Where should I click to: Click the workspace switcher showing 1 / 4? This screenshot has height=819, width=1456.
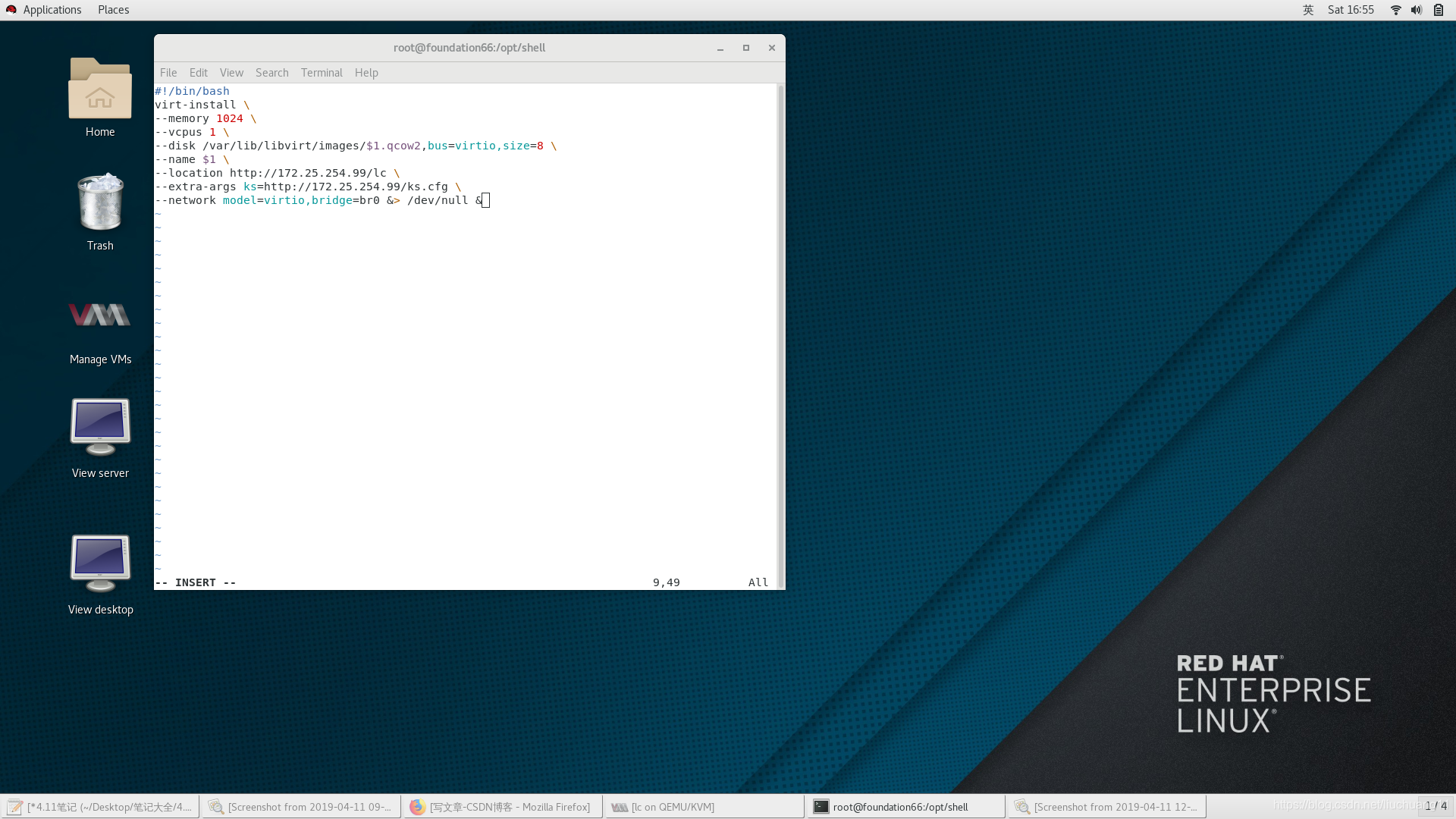point(1436,806)
